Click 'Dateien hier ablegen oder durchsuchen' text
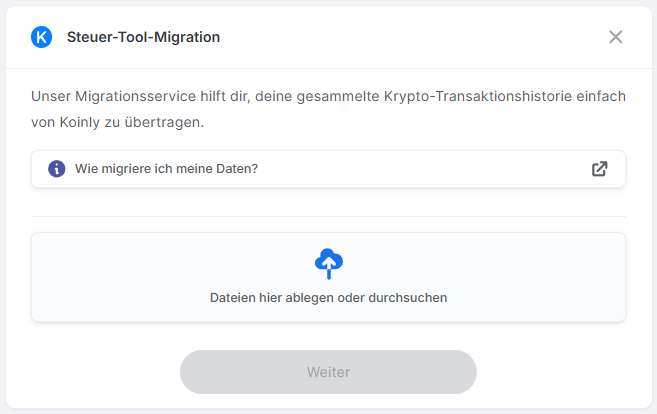The height and width of the screenshot is (414, 657). coord(328,298)
